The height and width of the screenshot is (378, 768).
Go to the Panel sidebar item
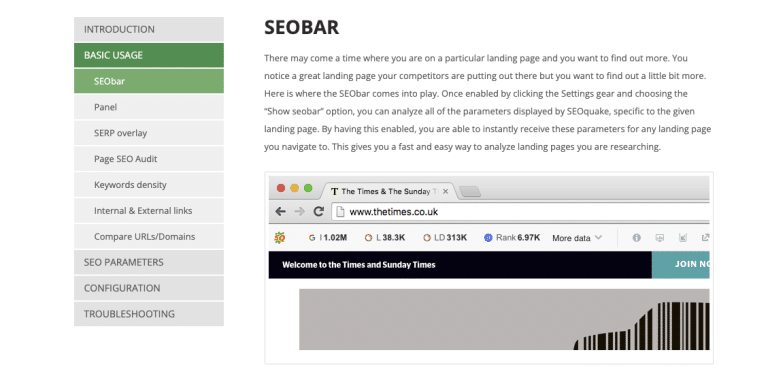[149, 107]
